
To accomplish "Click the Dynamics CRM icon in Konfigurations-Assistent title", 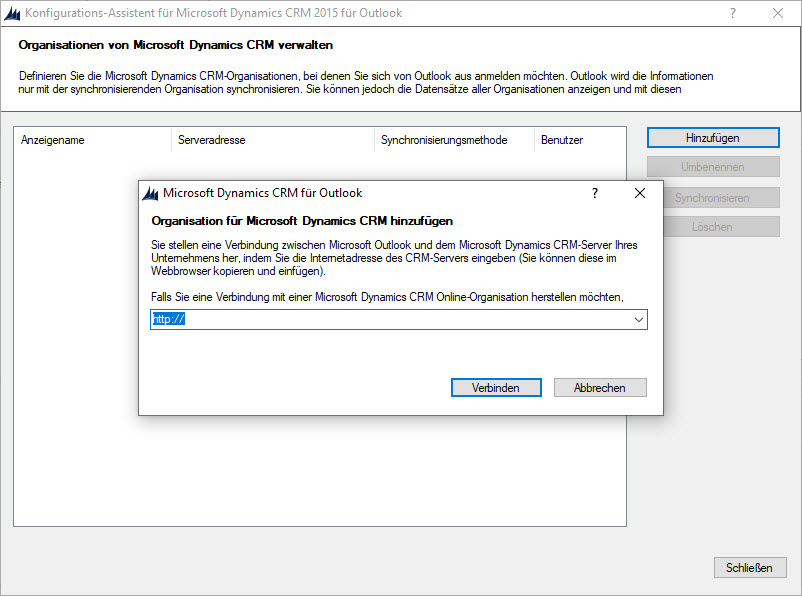I will 12,13.
